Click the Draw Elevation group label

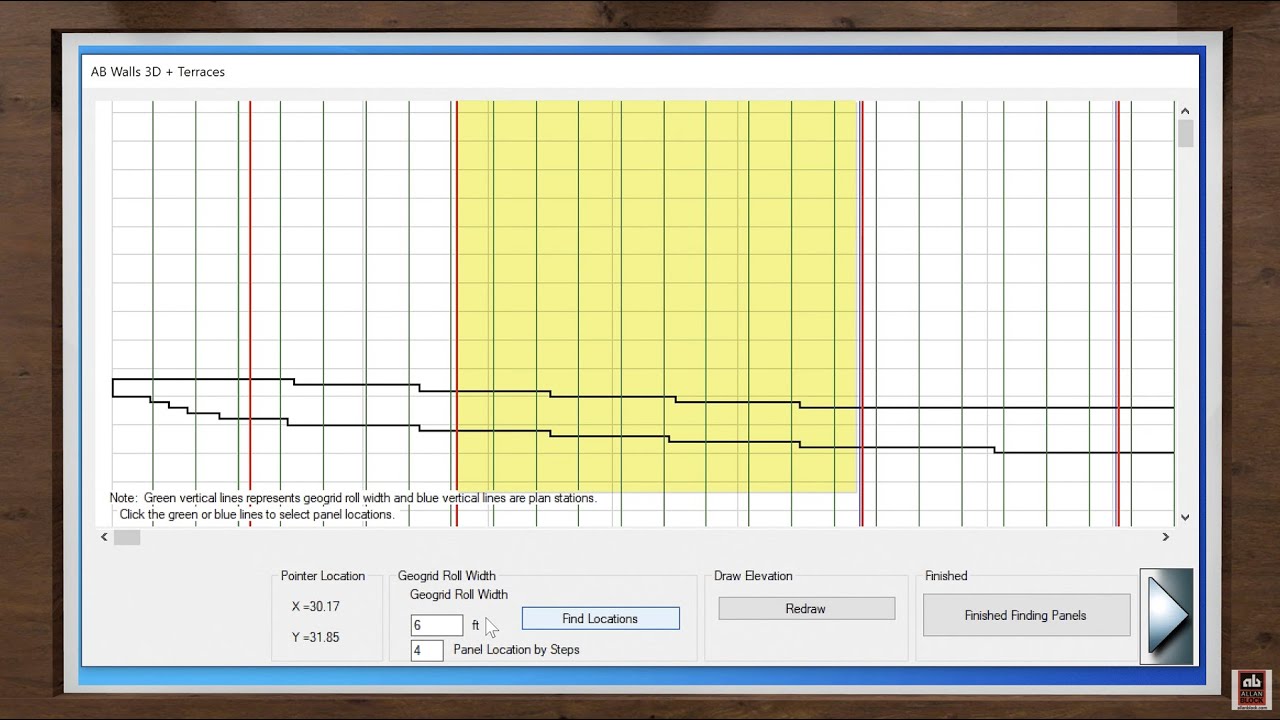coord(753,576)
